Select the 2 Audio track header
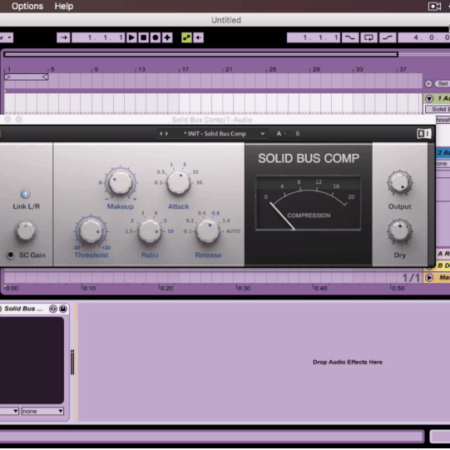This screenshot has height=450, width=450. point(443,153)
